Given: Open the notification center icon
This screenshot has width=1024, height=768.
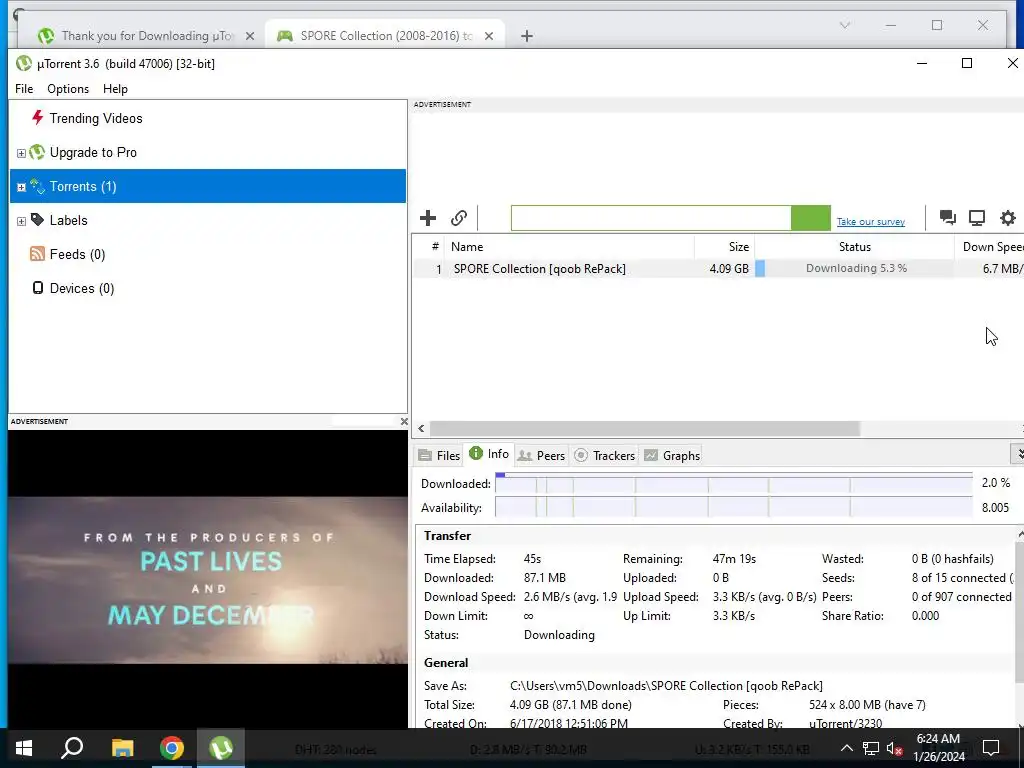Looking at the screenshot, I should tap(991, 748).
